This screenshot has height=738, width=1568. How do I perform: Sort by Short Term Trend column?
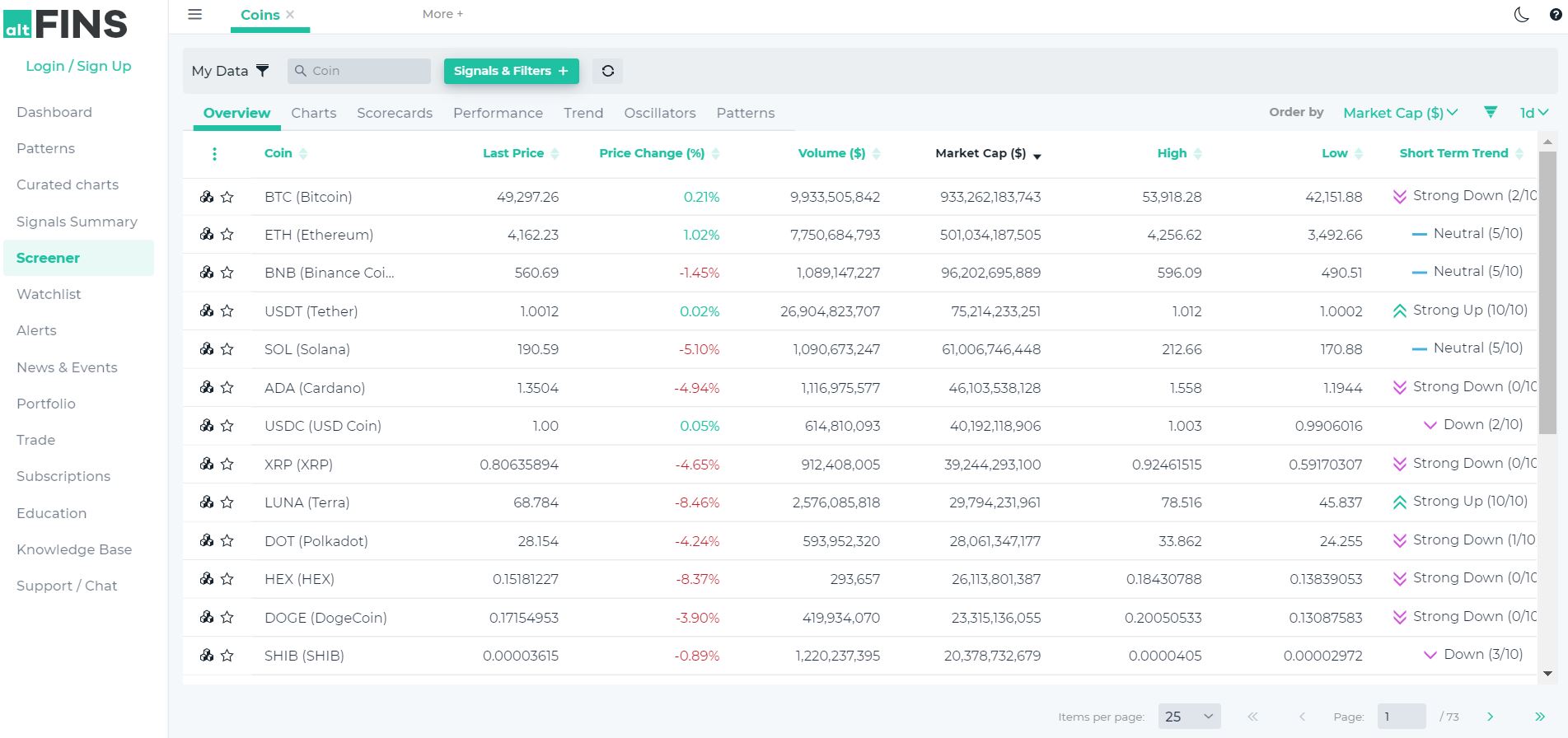click(x=1461, y=153)
